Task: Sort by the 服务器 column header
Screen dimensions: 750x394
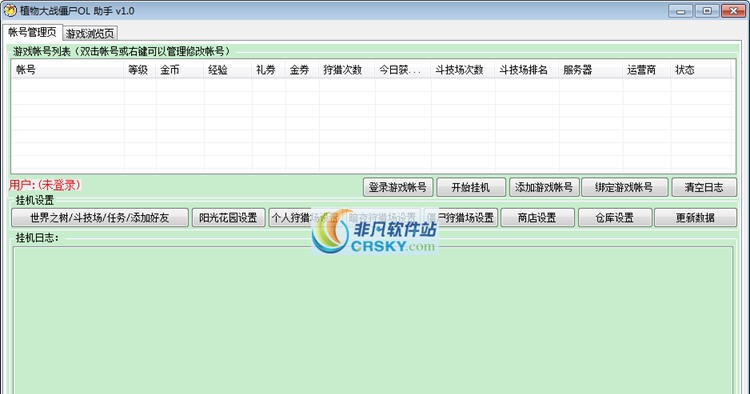Action: pos(591,70)
